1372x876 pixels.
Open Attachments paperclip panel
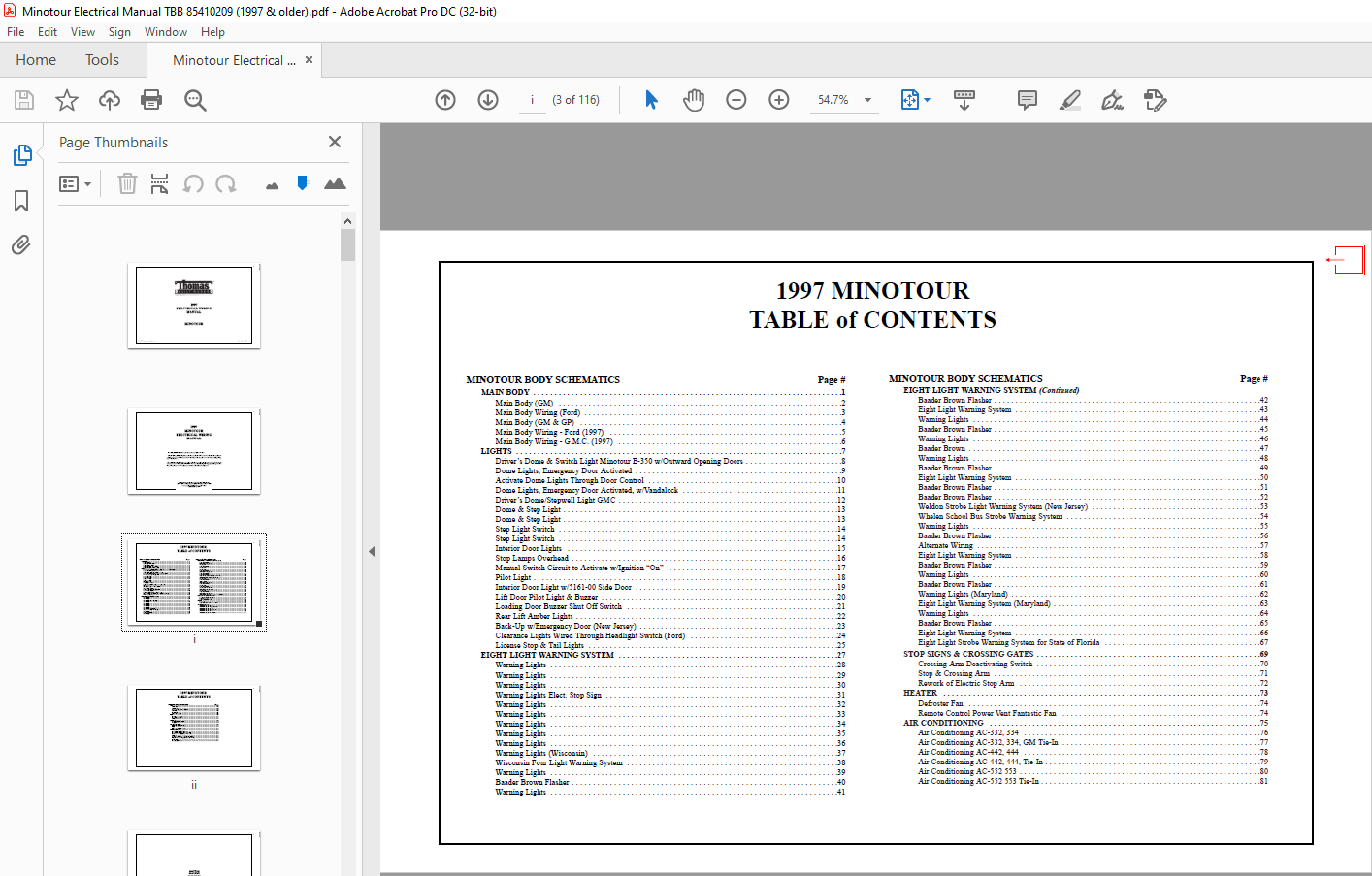point(21,244)
